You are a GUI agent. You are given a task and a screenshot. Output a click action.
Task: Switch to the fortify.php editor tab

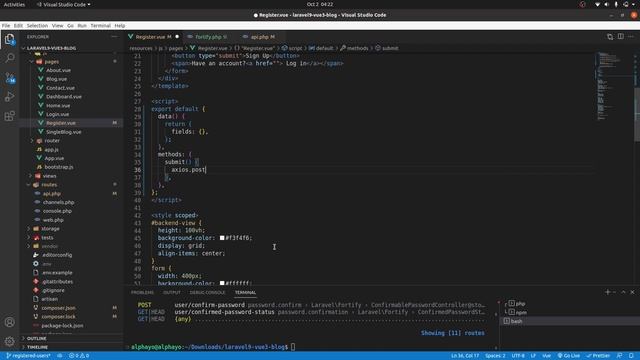coord(209,37)
